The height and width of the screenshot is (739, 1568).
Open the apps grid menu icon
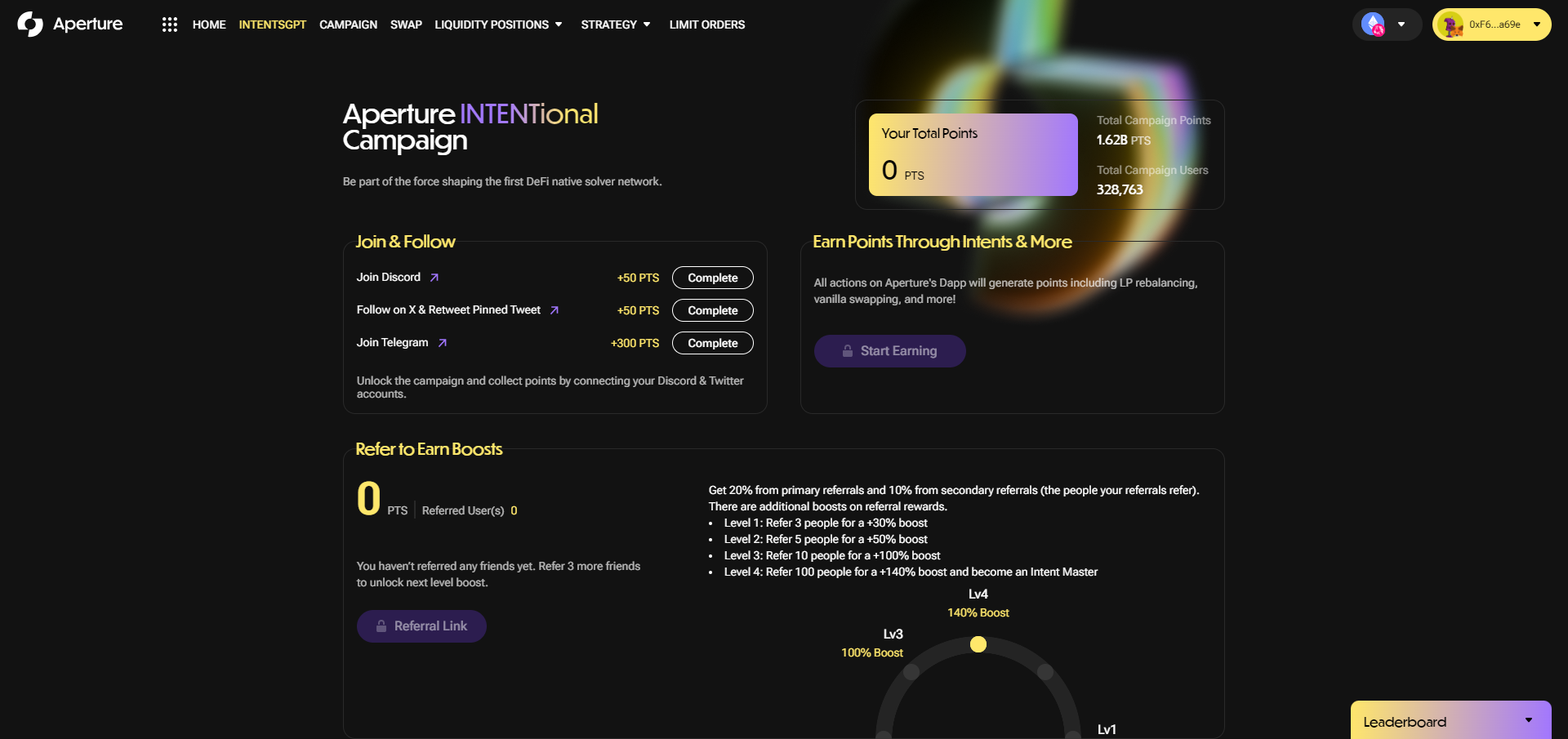click(170, 24)
